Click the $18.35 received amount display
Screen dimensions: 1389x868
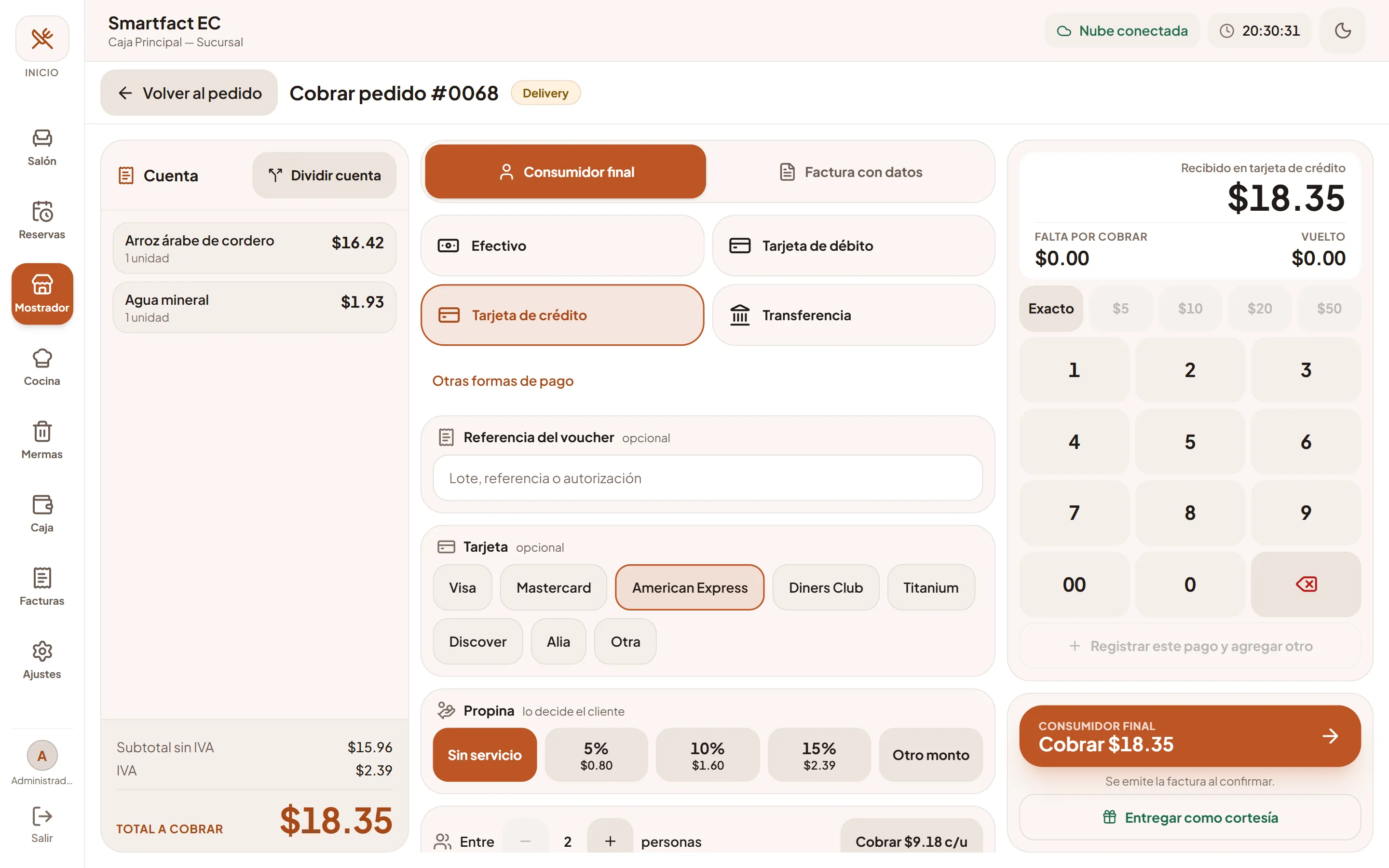[1286, 198]
